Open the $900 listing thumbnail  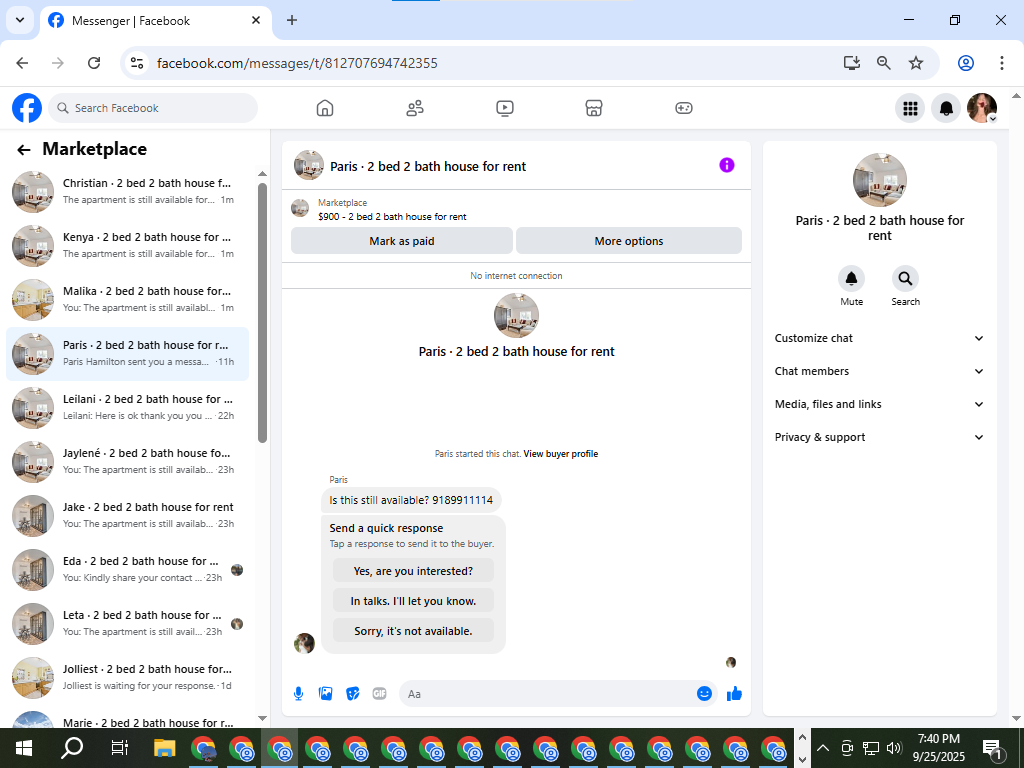click(x=300, y=208)
